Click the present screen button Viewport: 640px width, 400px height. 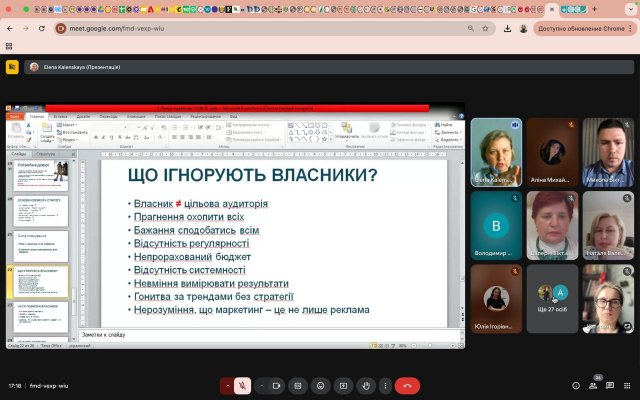pyautogui.click(x=343, y=385)
